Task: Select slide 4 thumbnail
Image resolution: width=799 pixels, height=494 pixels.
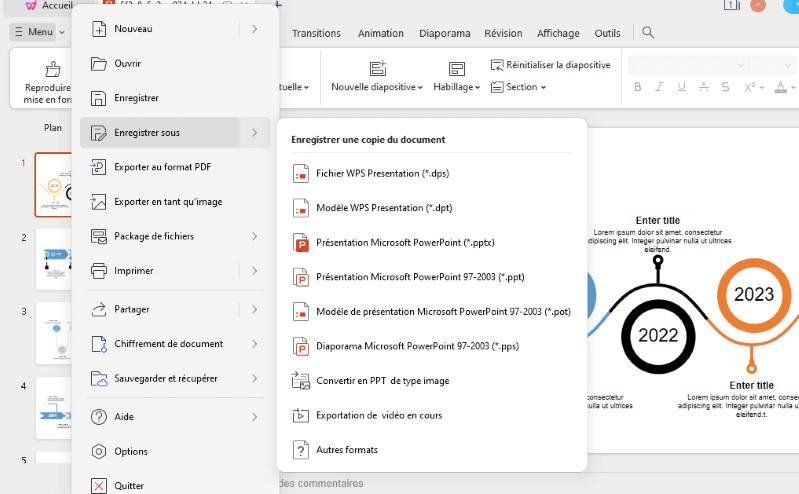Action: click(53, 408)
